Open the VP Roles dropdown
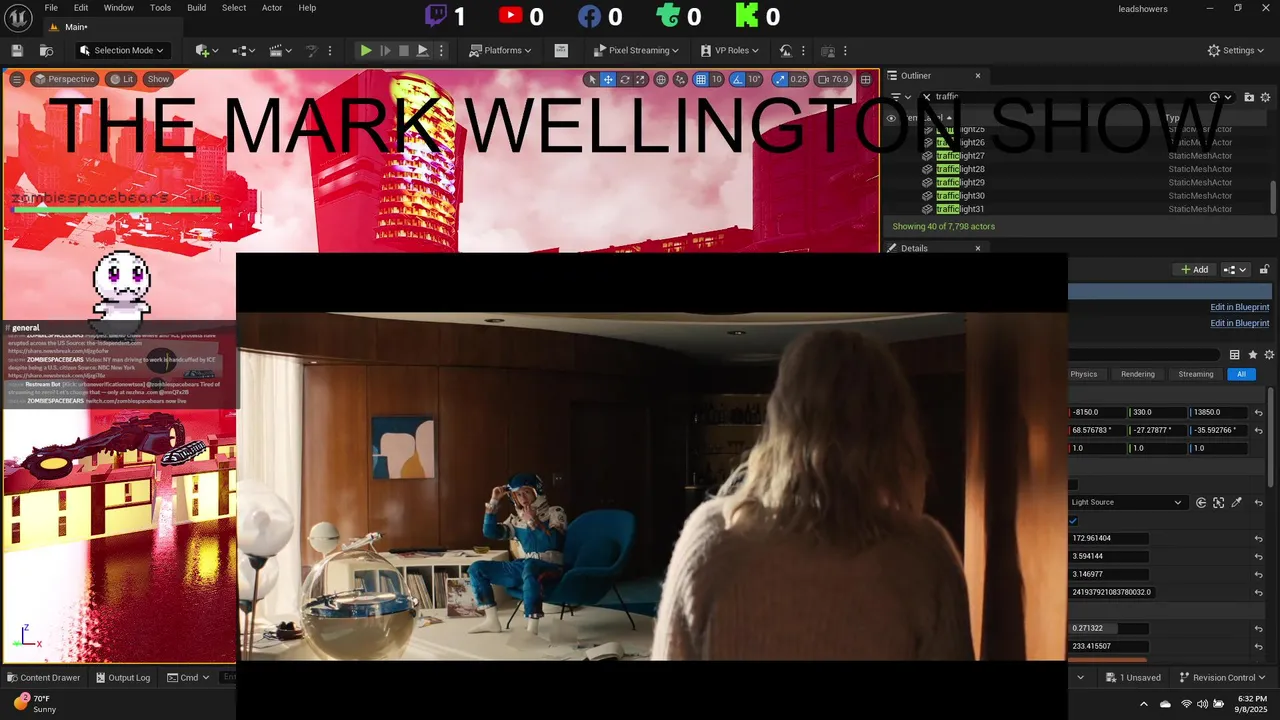1280x720 pixels. click(729, 50)
